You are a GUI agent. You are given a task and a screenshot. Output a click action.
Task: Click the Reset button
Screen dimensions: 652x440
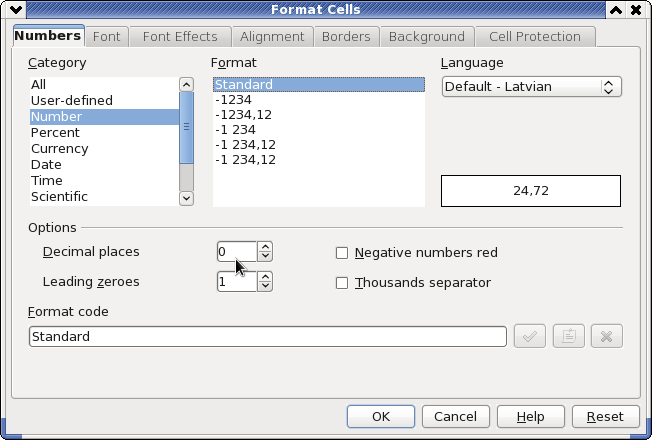(x=605, y=416)
